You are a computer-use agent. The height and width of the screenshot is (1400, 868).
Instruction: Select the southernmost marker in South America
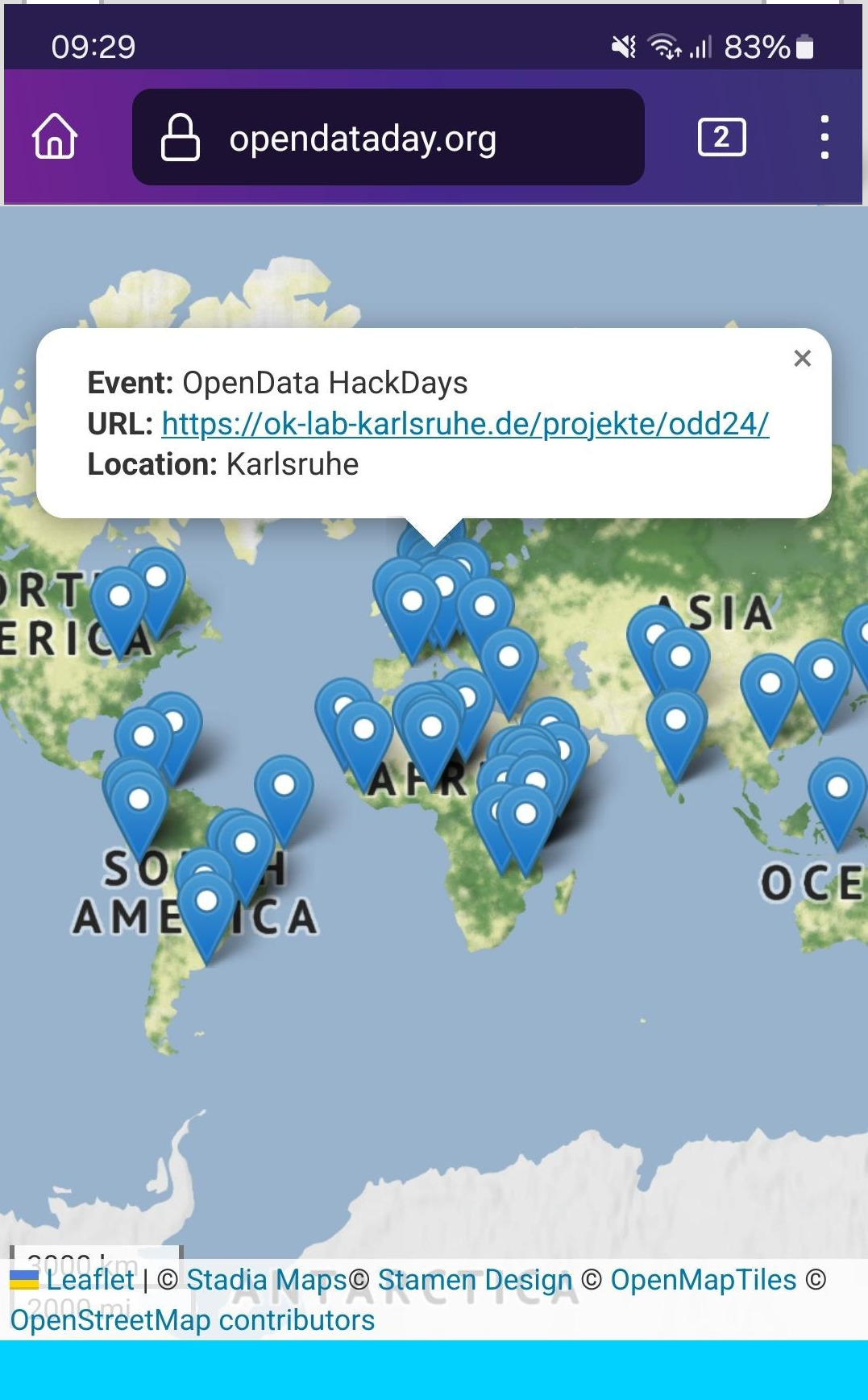pos(206,910)
